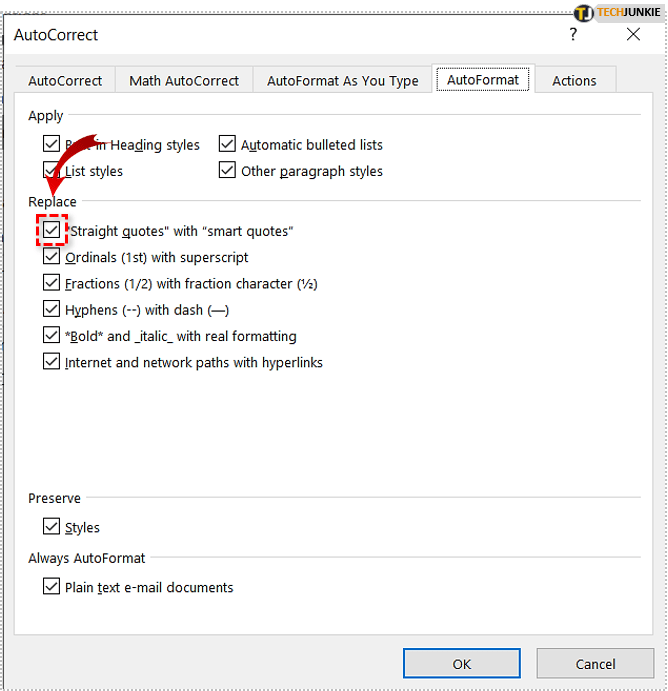Image resolution: width=668 pixels, height=691 pixels.
Task: Uncheck the Preserve Styles checkbox
Action: tap(52, 527)
